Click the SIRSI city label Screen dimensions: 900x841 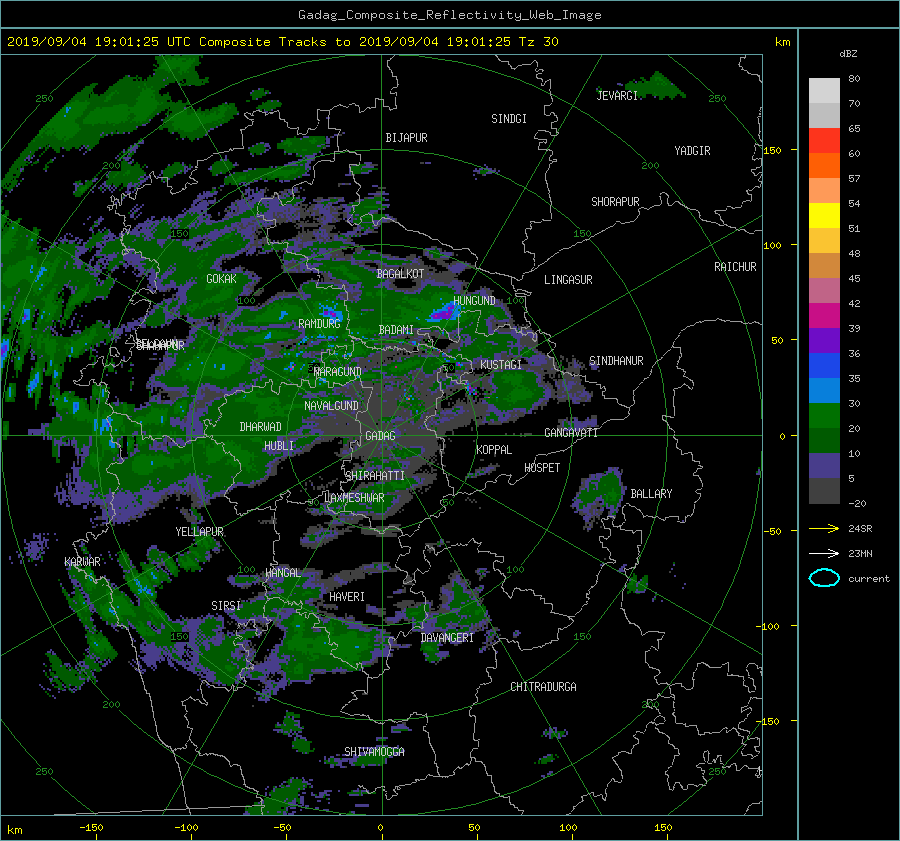pos(226,606)
